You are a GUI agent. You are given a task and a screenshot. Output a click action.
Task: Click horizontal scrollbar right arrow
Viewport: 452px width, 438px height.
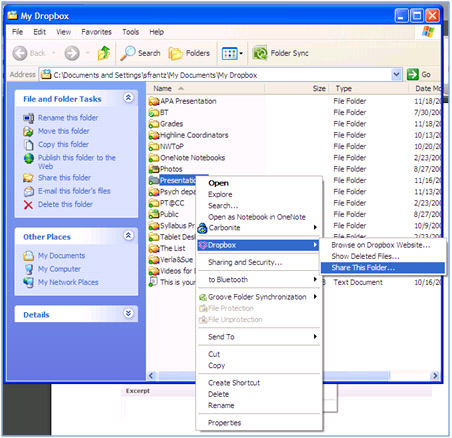434,376
